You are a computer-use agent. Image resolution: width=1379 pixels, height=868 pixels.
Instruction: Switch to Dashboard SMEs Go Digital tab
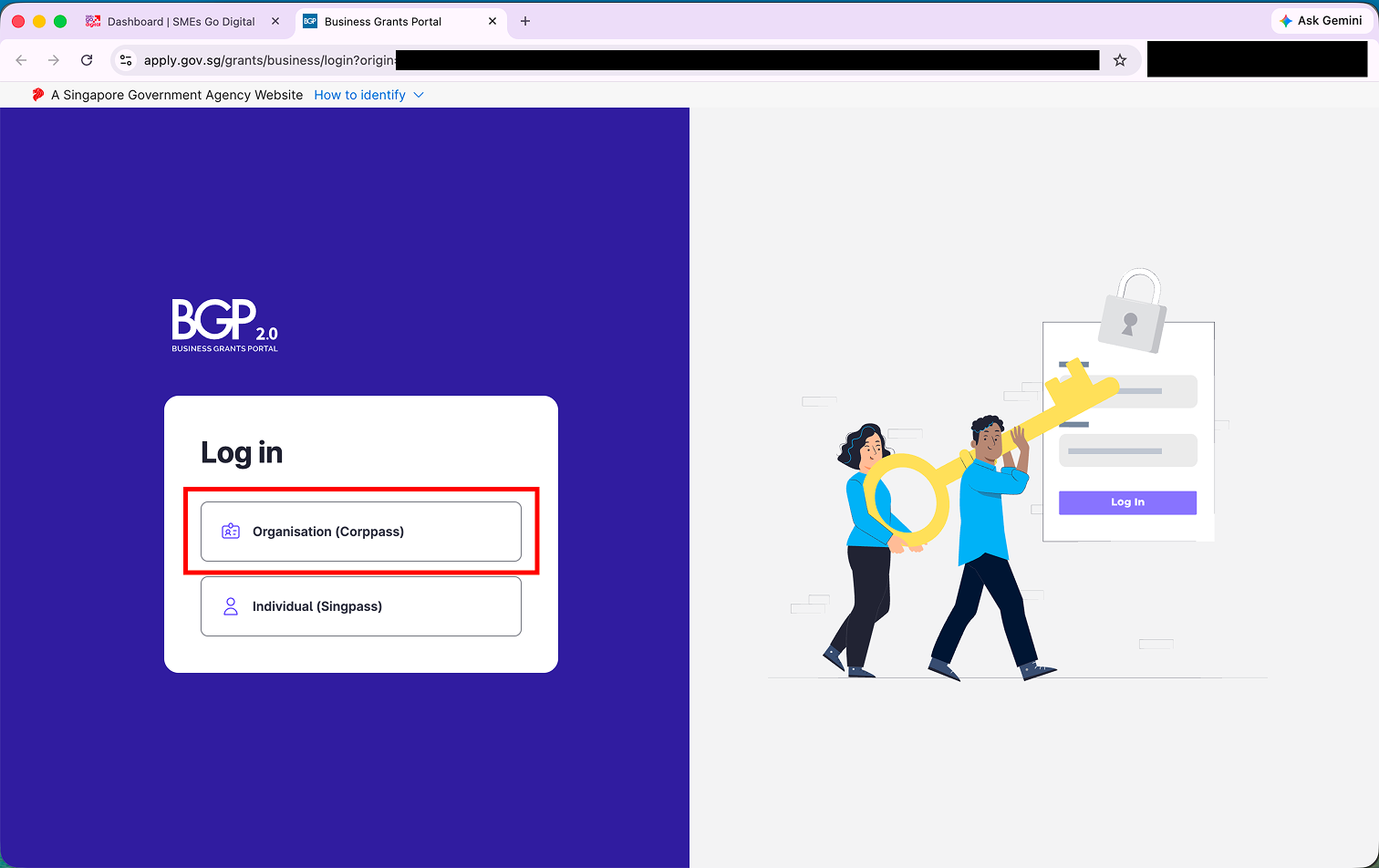181,21
